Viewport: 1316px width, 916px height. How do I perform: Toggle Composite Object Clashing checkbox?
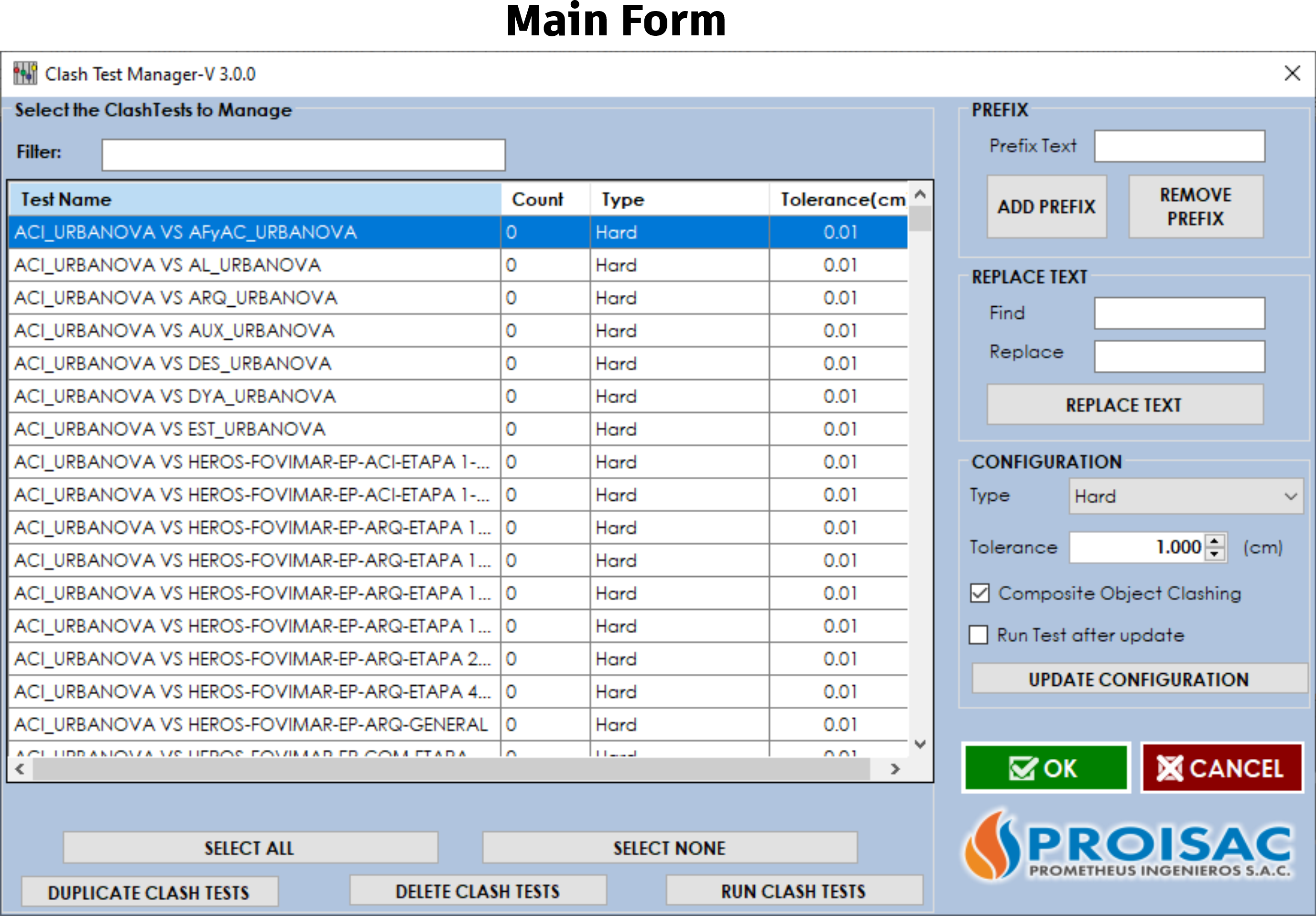pos(979,593)
